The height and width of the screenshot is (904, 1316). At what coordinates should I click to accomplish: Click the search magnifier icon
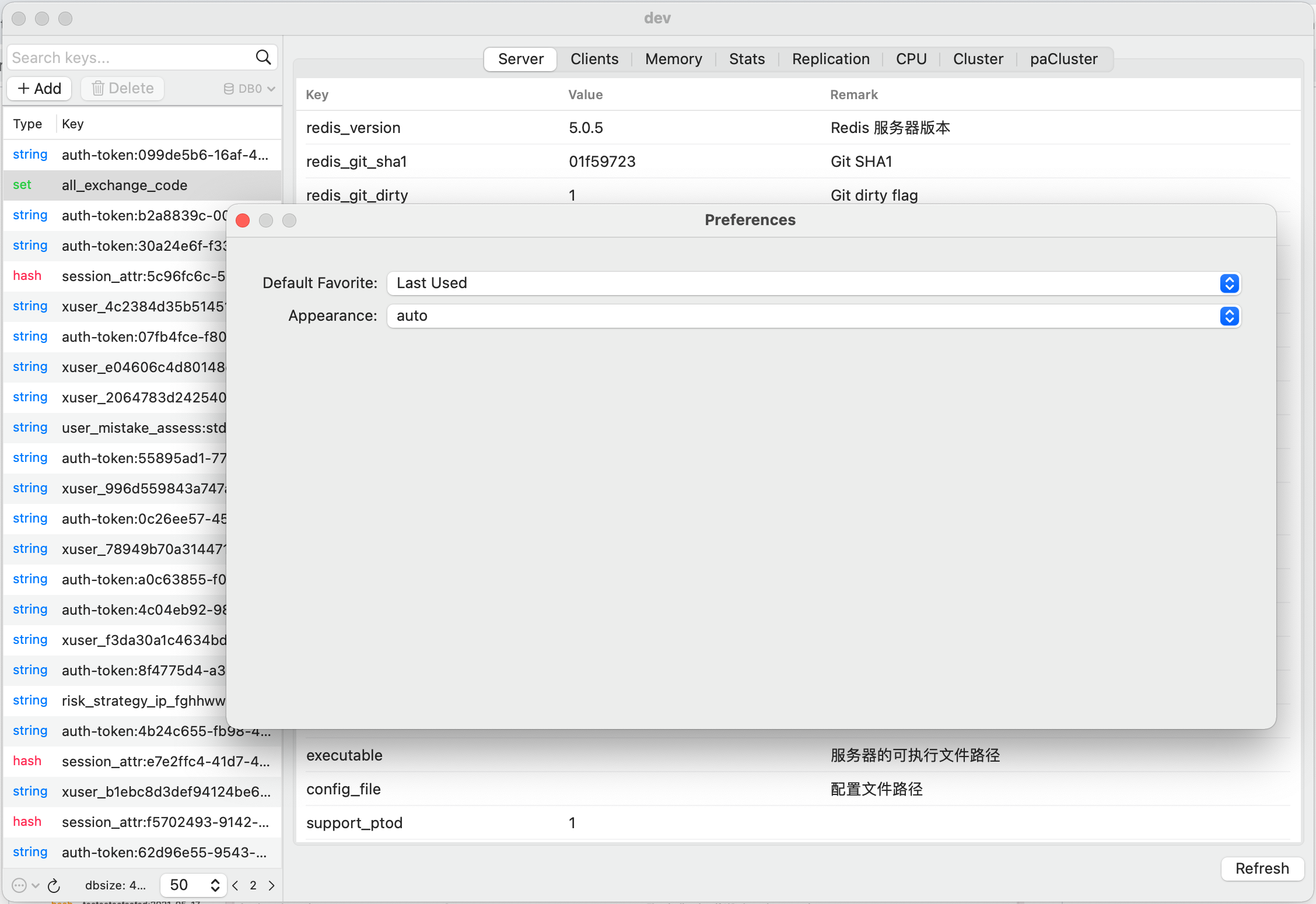[x=263, y=57]
